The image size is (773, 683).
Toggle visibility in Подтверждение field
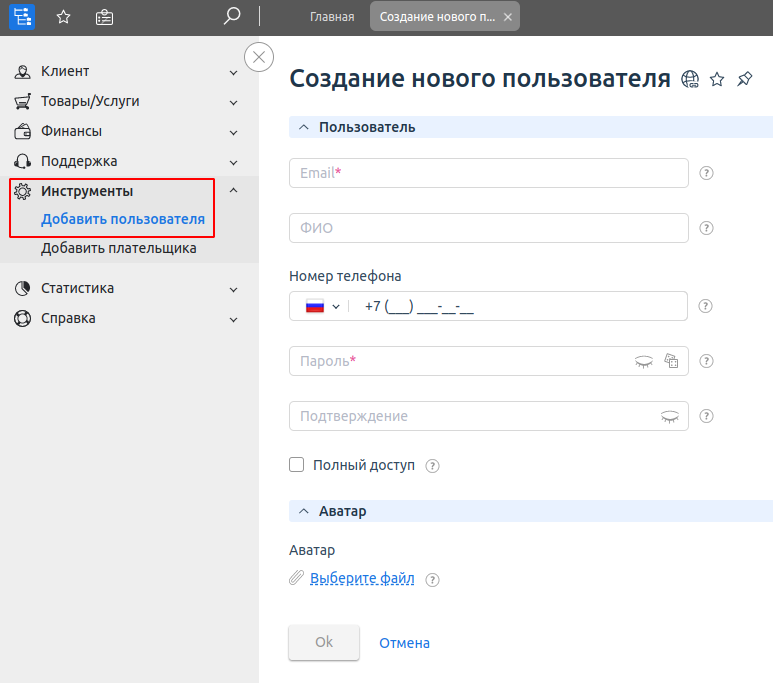pyautogui.click(x=669, y=417)
